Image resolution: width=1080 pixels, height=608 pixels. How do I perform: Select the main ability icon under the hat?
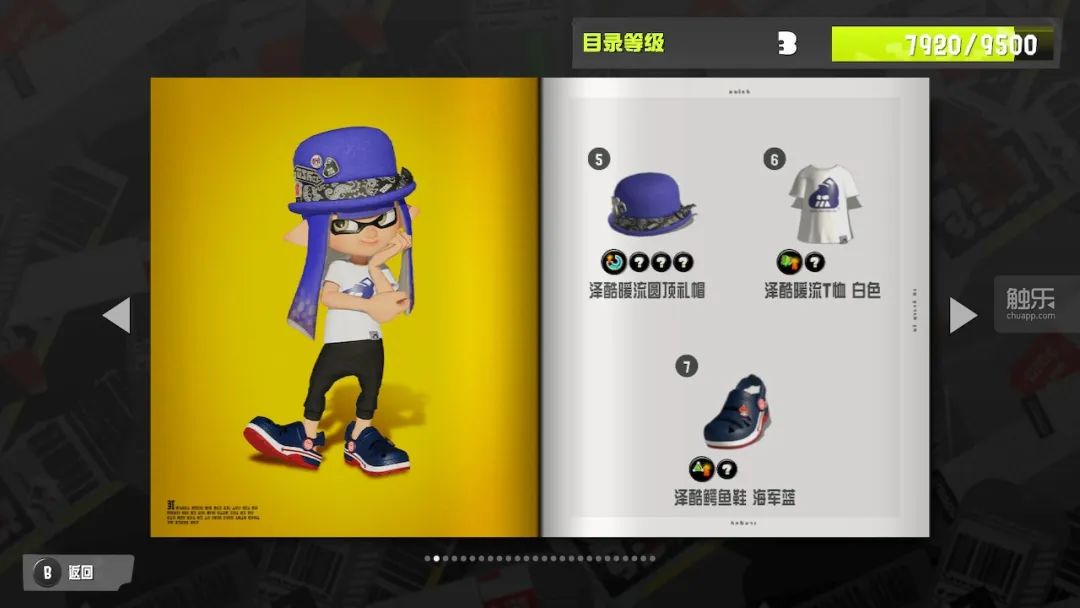pyautogui.click(x=613, y=262)
